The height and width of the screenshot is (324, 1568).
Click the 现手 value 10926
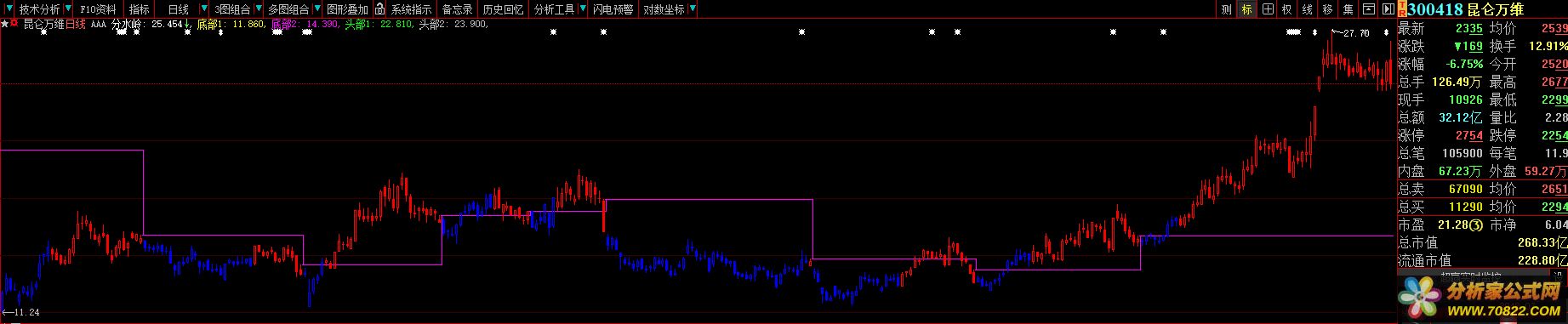tap(1465, 99)
